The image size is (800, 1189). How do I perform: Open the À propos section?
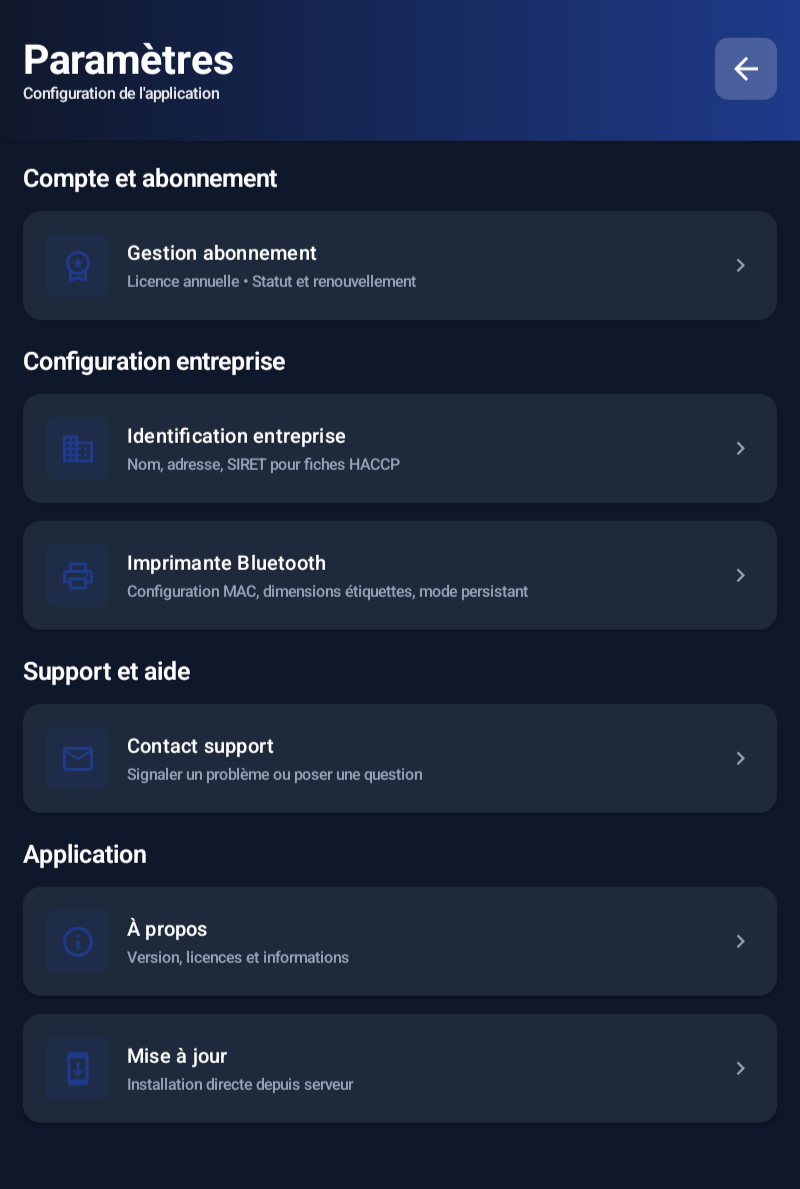click(x=400, y=941)
